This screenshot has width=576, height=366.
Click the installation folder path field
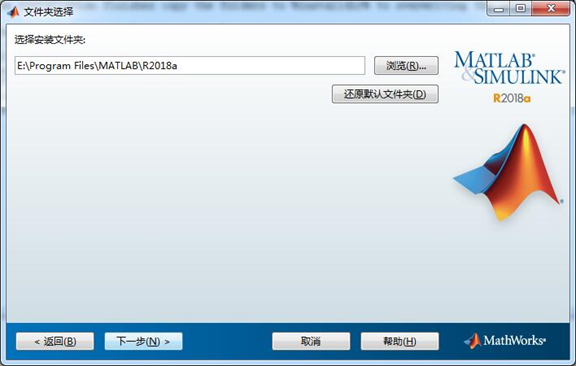(190, 66)
